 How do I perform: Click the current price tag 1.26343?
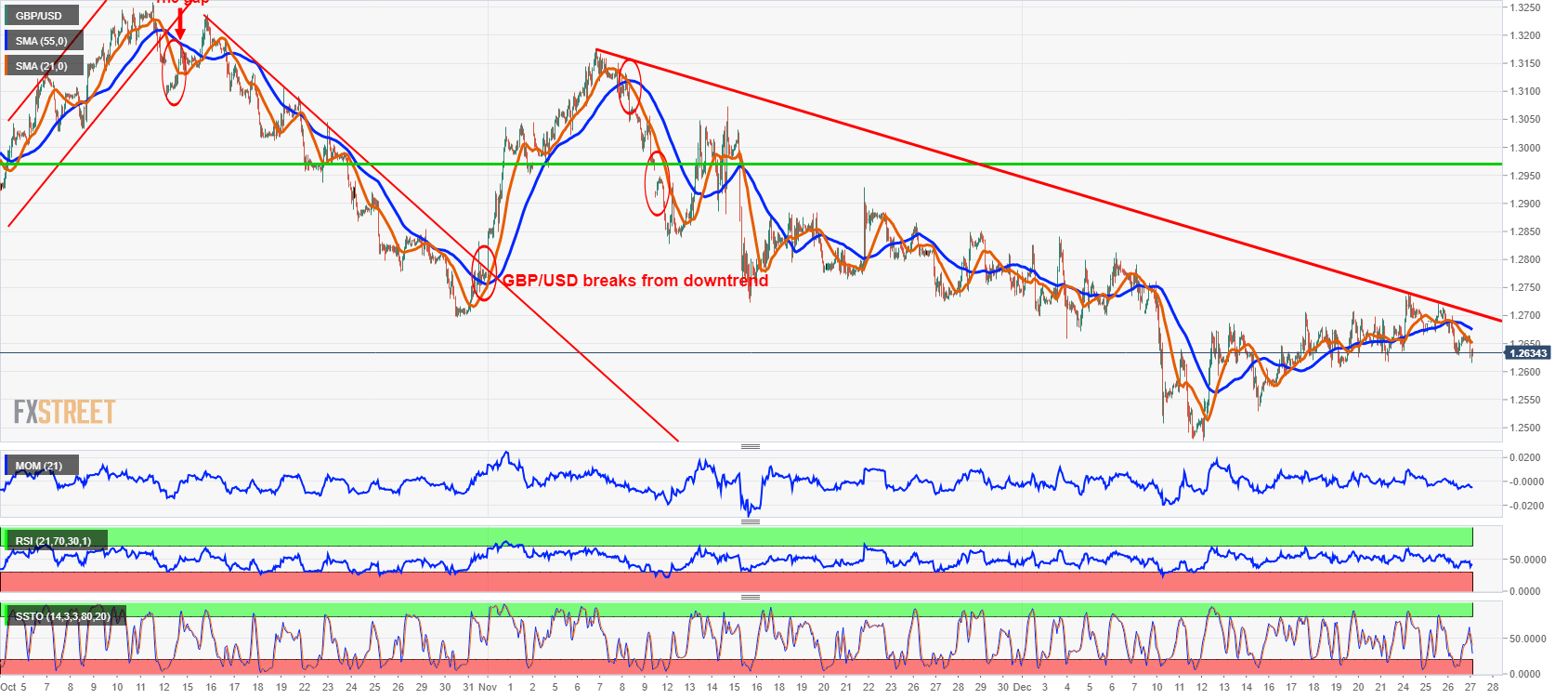(1528, 353)
